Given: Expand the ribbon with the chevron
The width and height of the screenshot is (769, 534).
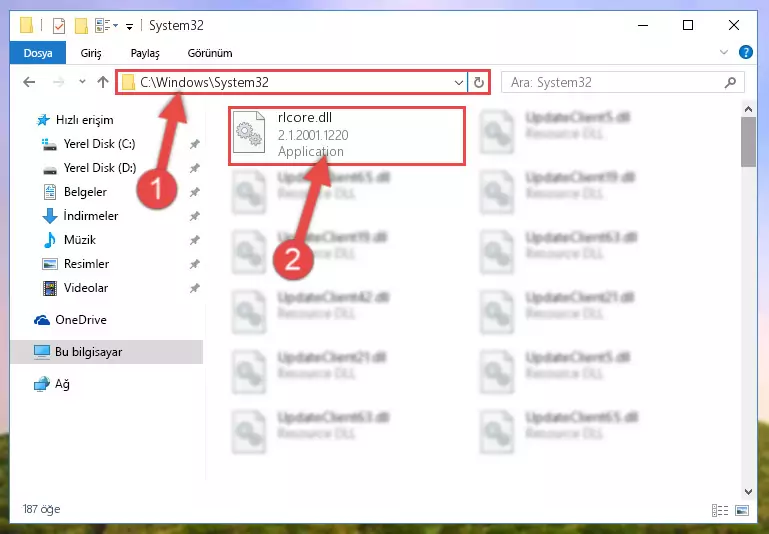Looking at the screenshot, I should (723, 52).
